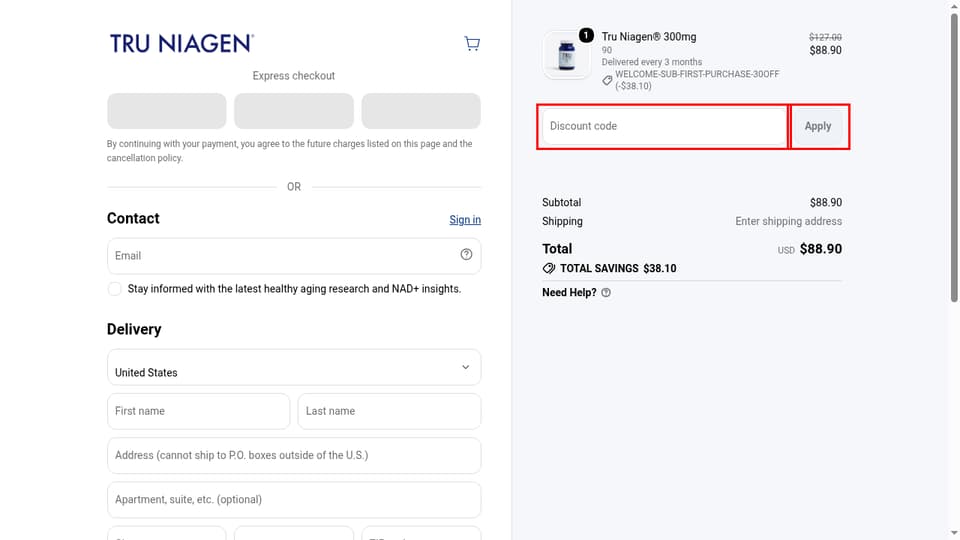Focus the First name field
The image size is (960, 540).
click(198, 411)
